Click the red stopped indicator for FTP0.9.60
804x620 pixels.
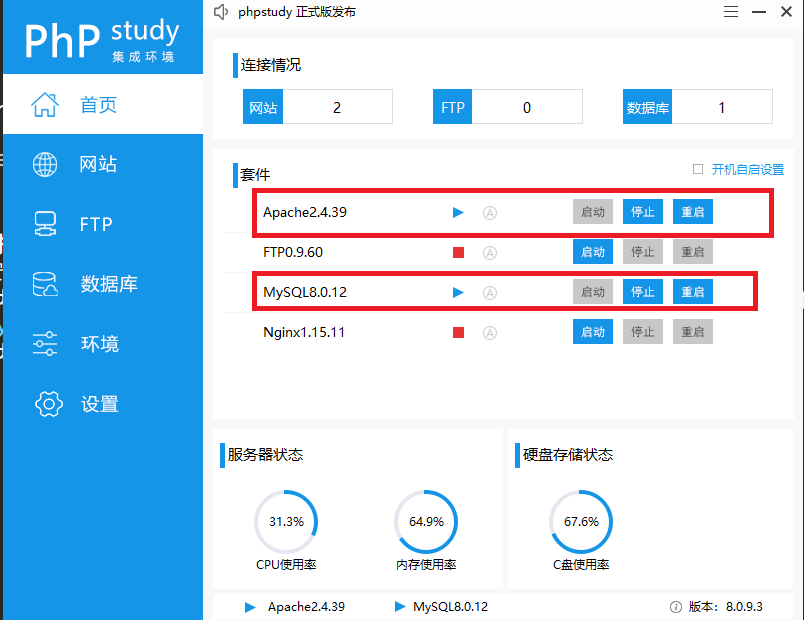pos(458,252)
